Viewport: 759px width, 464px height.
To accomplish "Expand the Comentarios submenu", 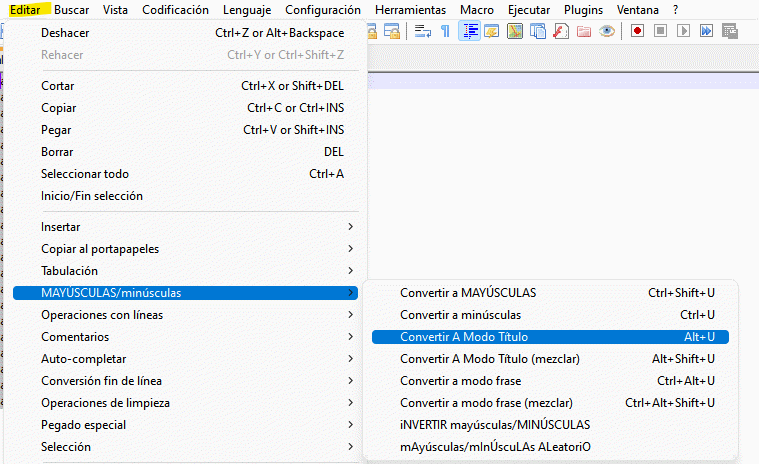I will pos(185,337).
